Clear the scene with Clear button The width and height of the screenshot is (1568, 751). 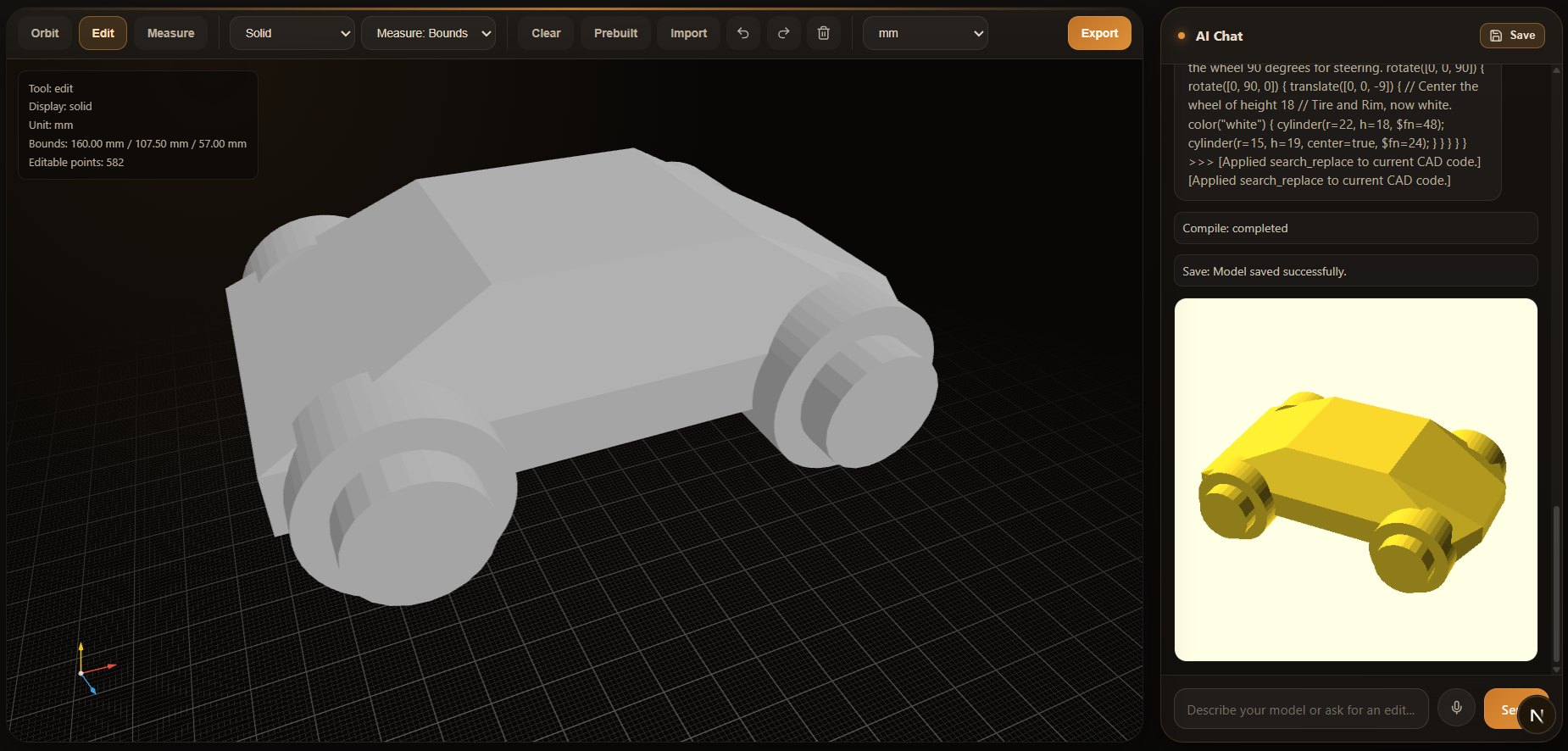(546, 33)
